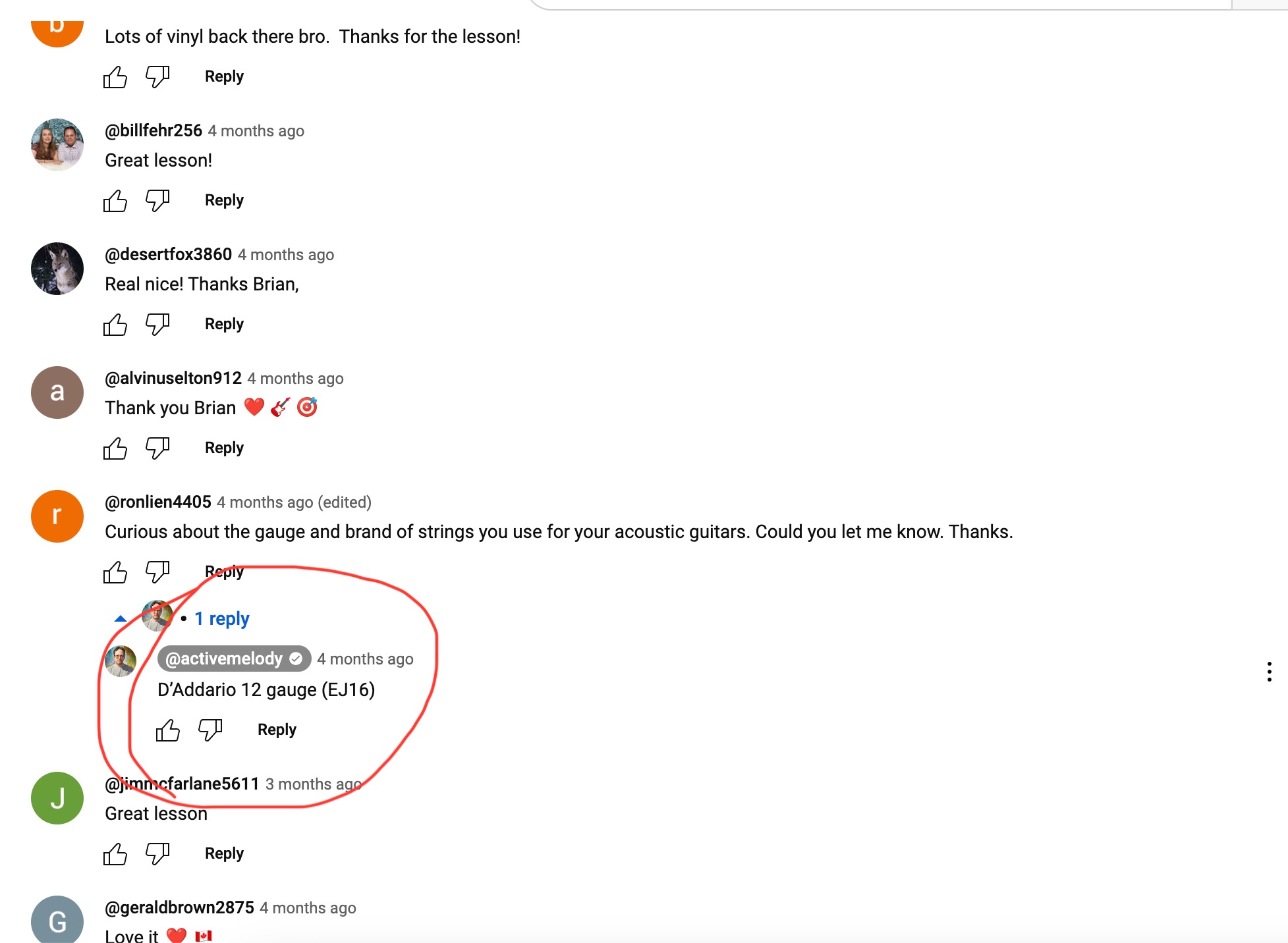The image size is (1288, 943).
Task: Dislike @desertfox3860's comment
Action: coord(157,325)
